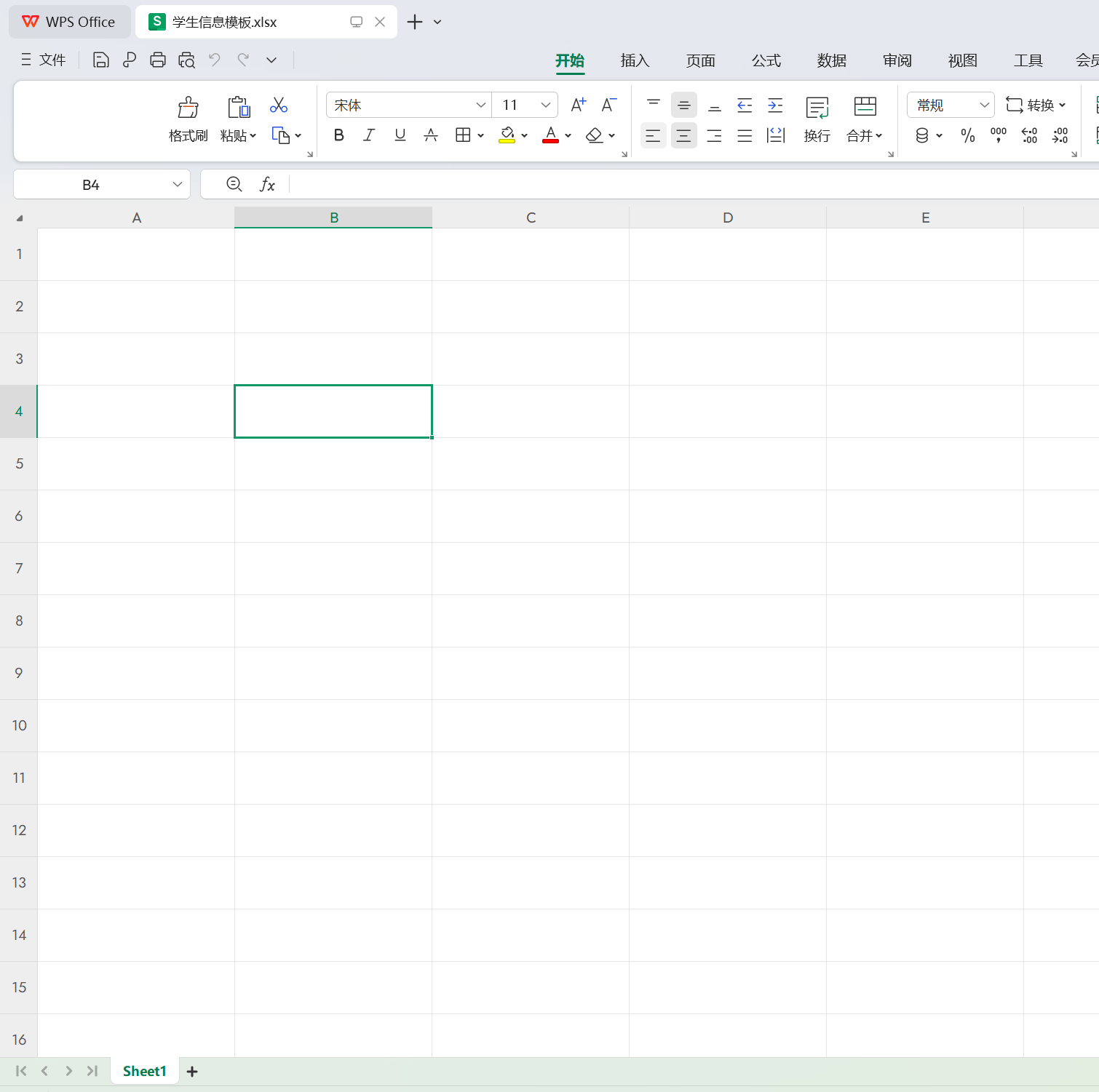1099x1092 pixels.
Task: Open the Page (页面) ribbon tab
Action: pos(700,60)
